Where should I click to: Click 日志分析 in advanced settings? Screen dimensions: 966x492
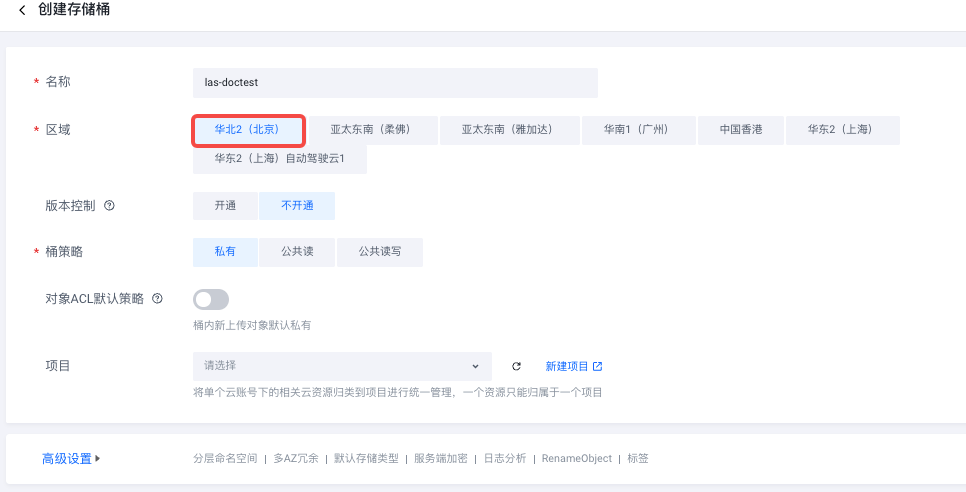click(x=505, y=459)
